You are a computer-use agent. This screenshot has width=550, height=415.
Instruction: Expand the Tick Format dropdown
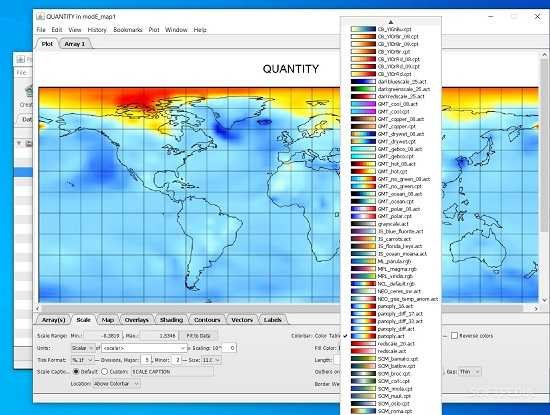[82, 360]
